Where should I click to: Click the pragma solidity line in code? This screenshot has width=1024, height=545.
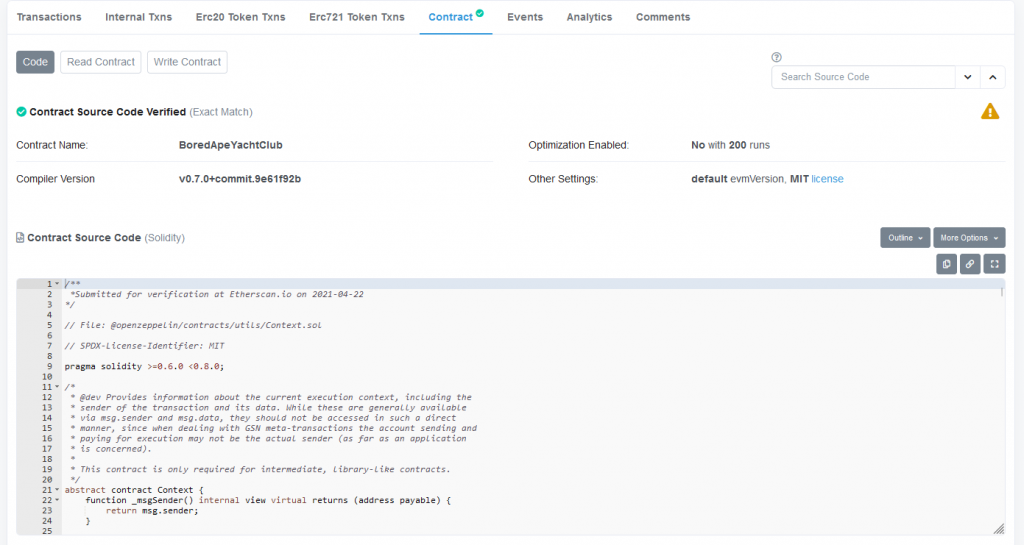click(x=144, y=367)
